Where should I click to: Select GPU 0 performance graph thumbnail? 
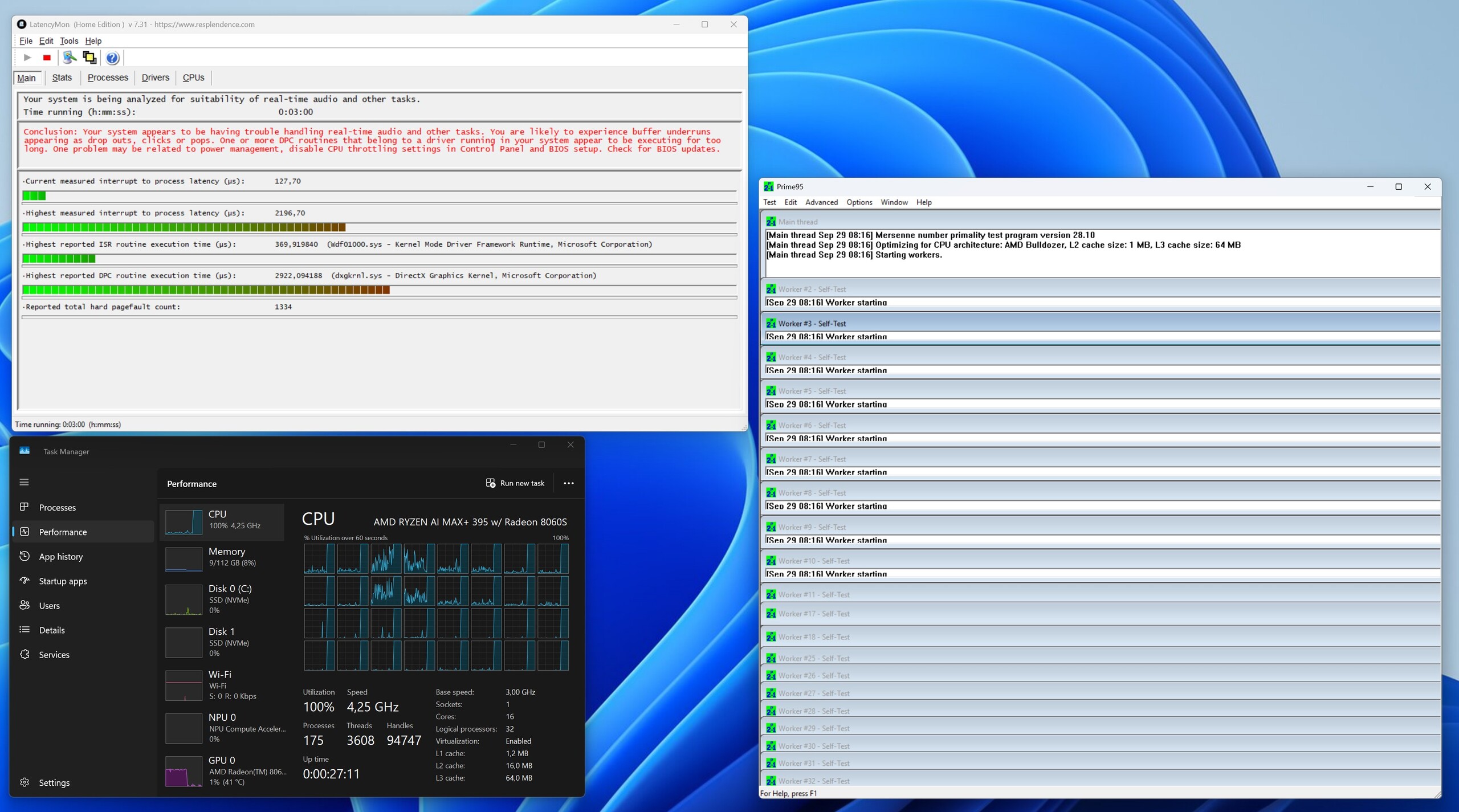click(184, 771)
